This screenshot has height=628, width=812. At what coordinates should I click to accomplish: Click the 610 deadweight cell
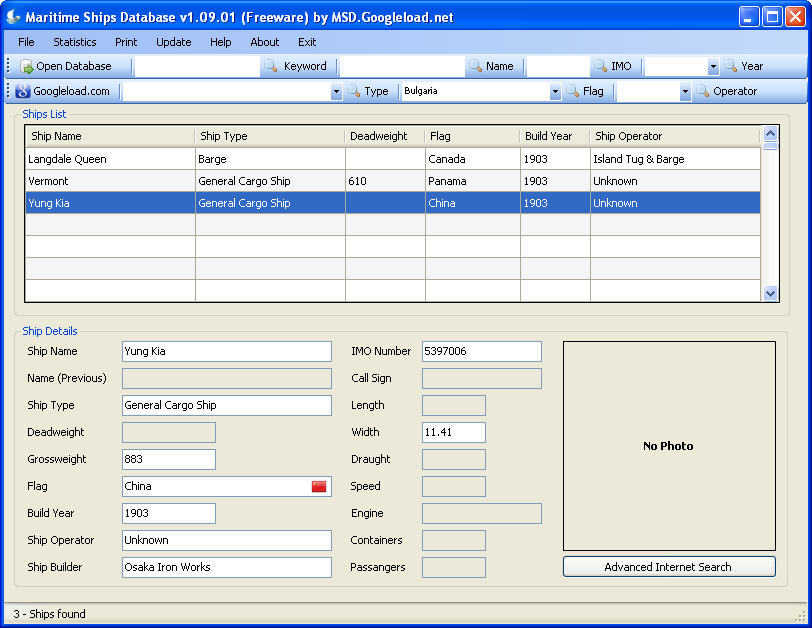pos(385,181)
